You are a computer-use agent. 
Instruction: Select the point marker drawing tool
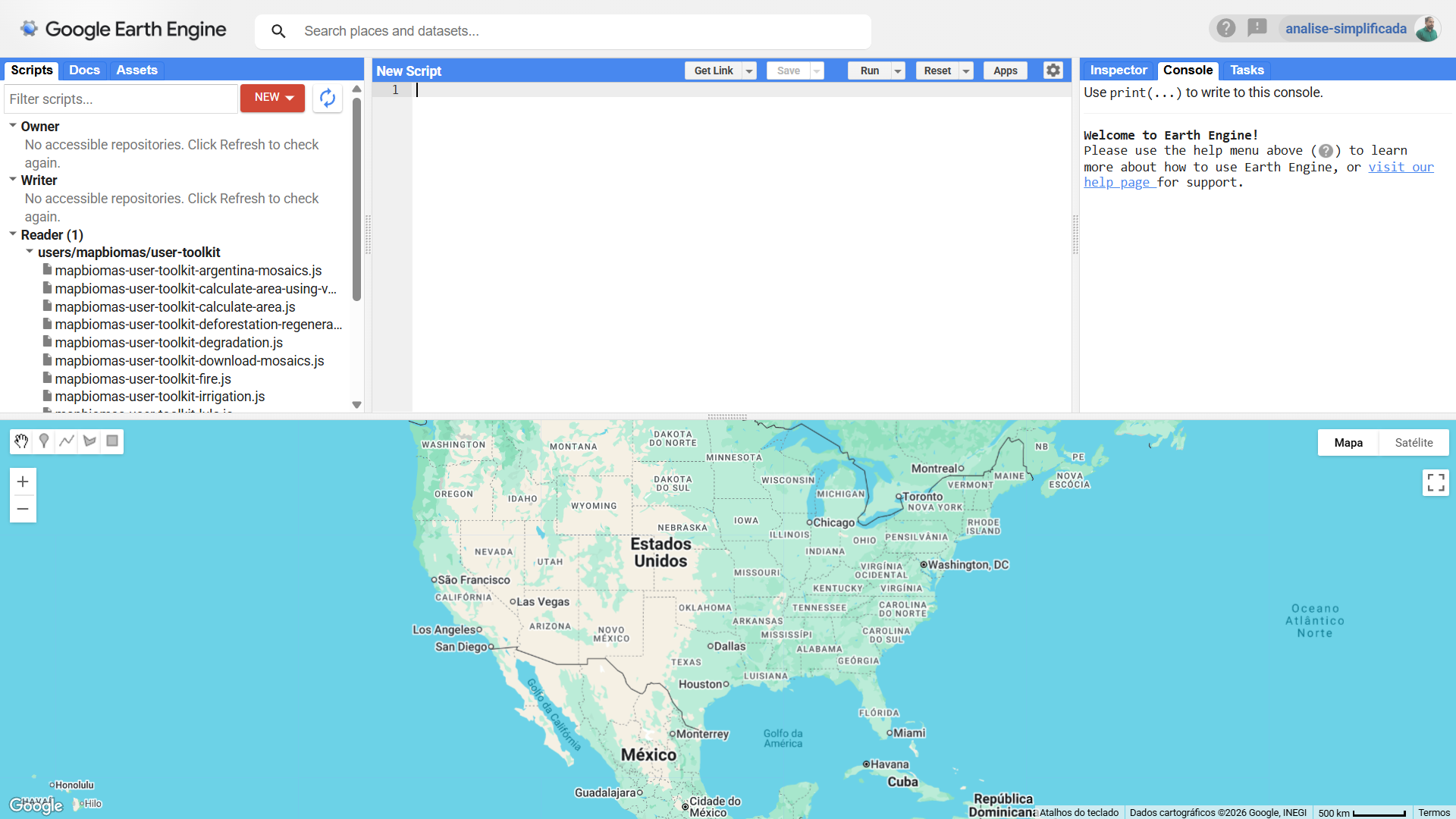point(44,441)
